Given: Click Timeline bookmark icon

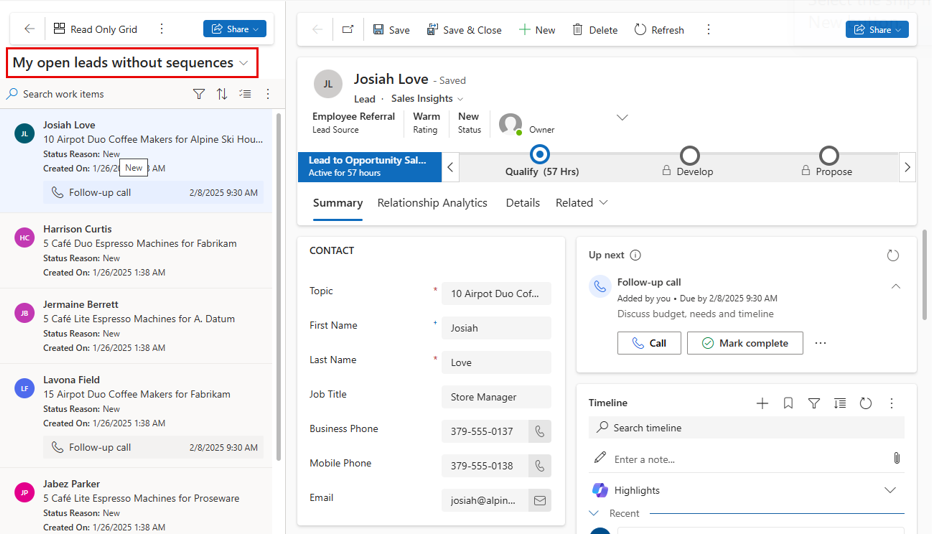Looking at the screenshot, I should 788,403.
